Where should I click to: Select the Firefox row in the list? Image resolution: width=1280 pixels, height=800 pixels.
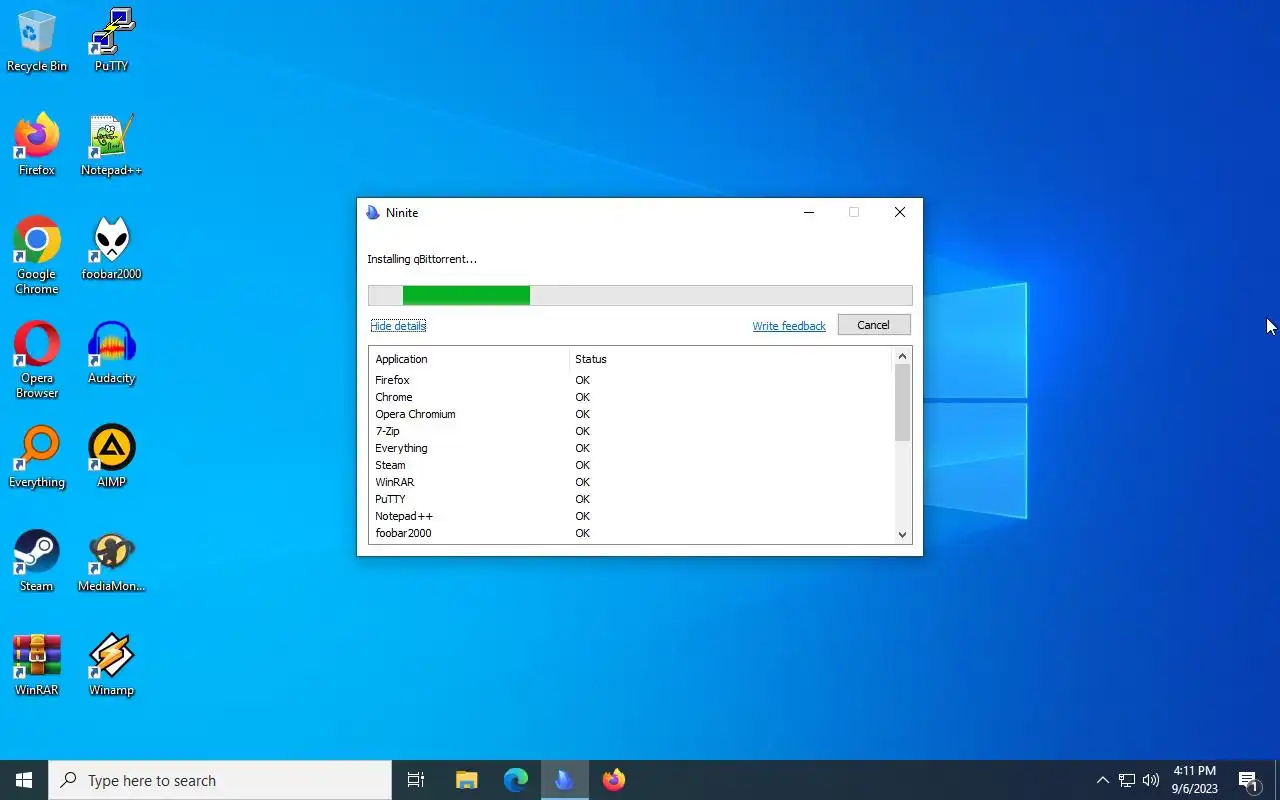tap(630, 380)
